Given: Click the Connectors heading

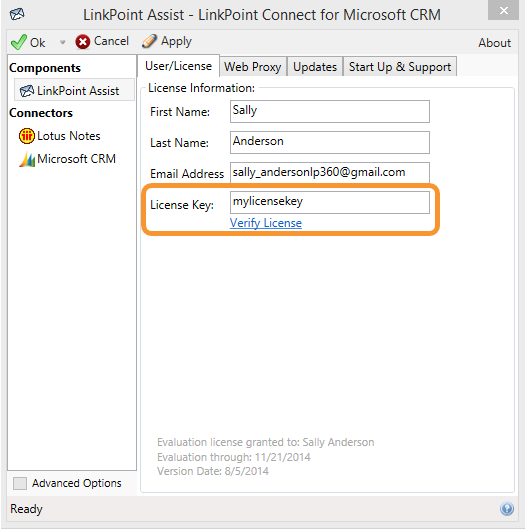Looking at the screenshot, I should pyautogui.click(x=41, y=113).
